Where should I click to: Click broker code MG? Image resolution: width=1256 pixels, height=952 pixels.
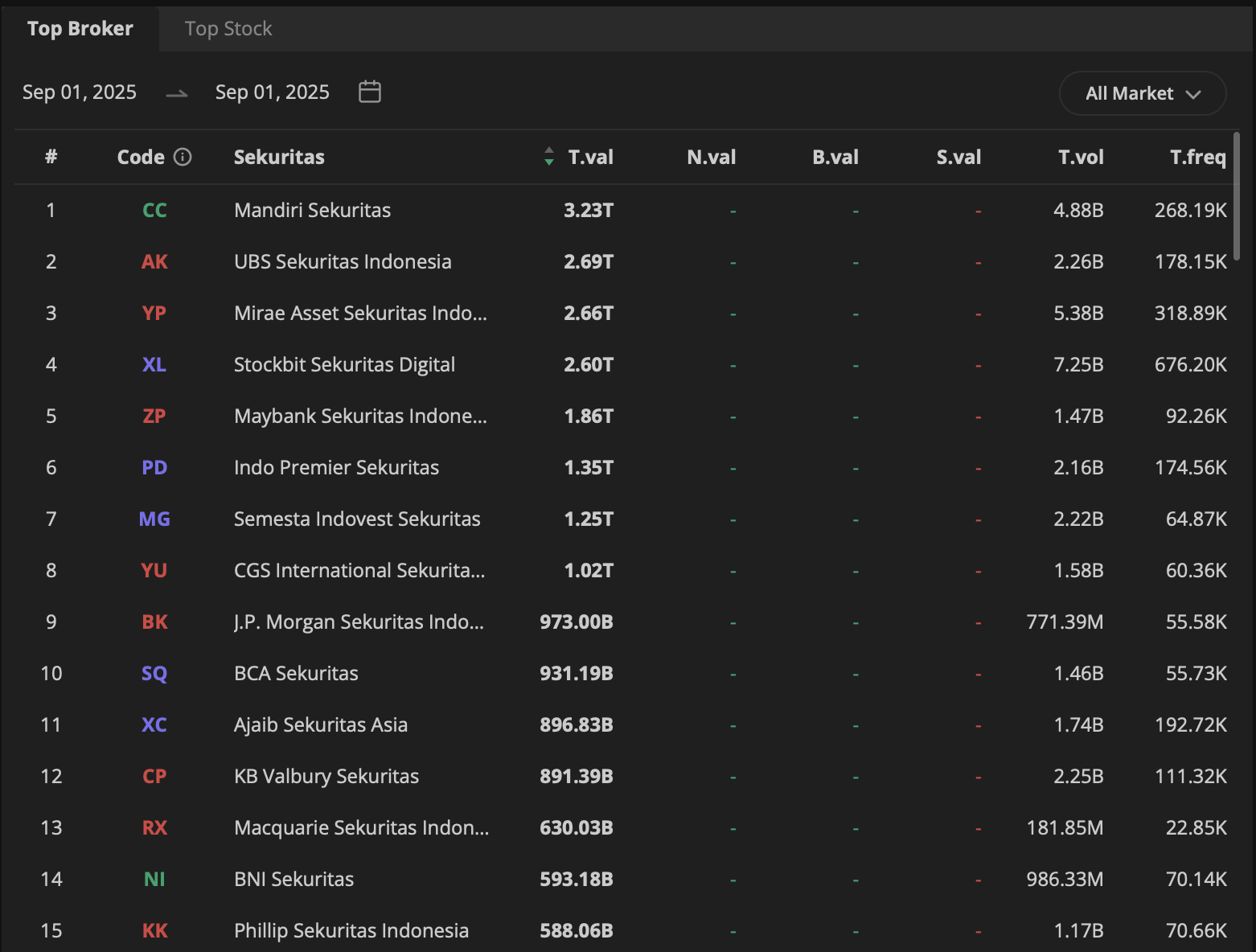click(x=154, y=519)
